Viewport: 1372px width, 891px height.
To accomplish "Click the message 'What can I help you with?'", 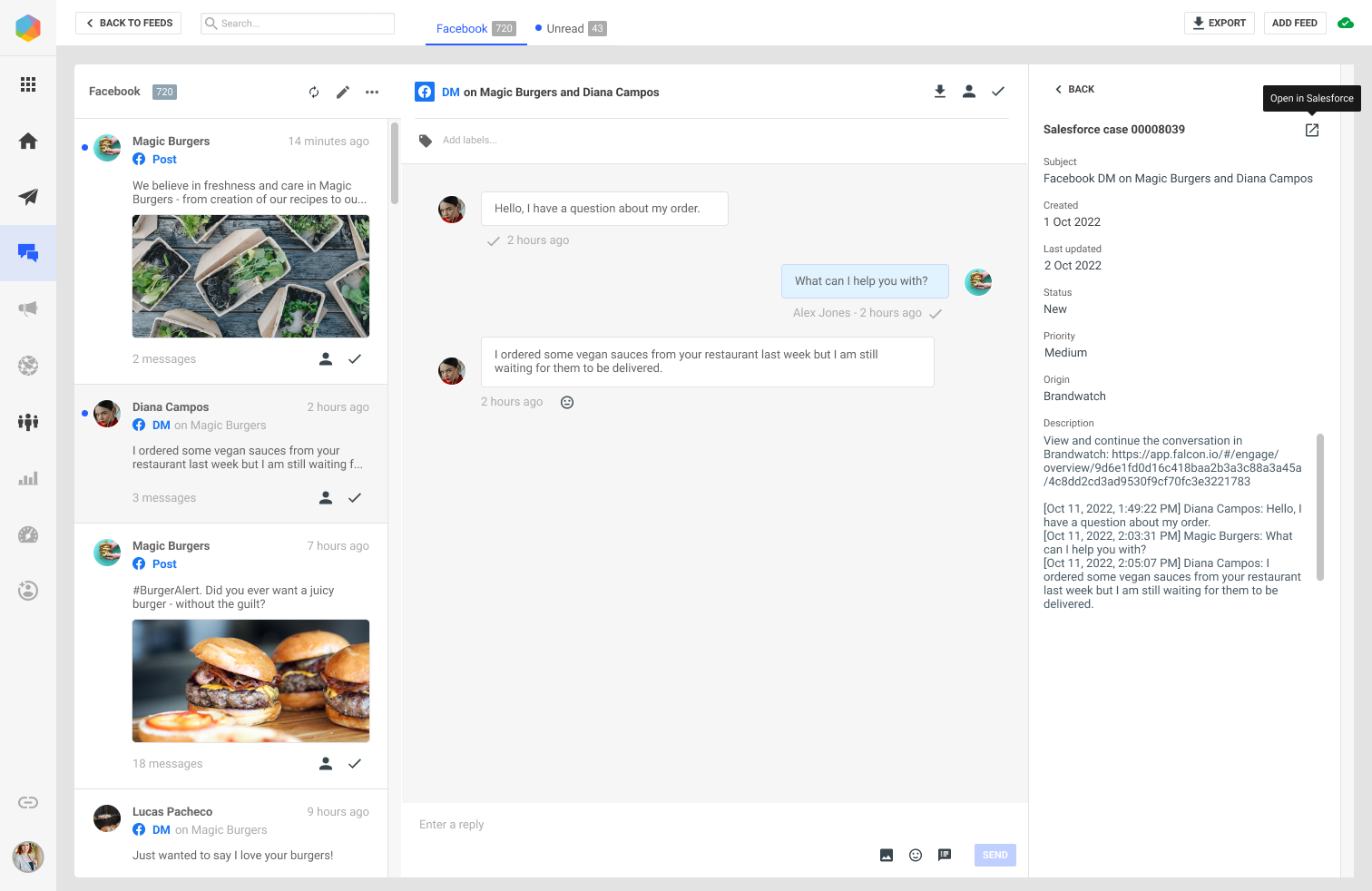I will (865, 281).
